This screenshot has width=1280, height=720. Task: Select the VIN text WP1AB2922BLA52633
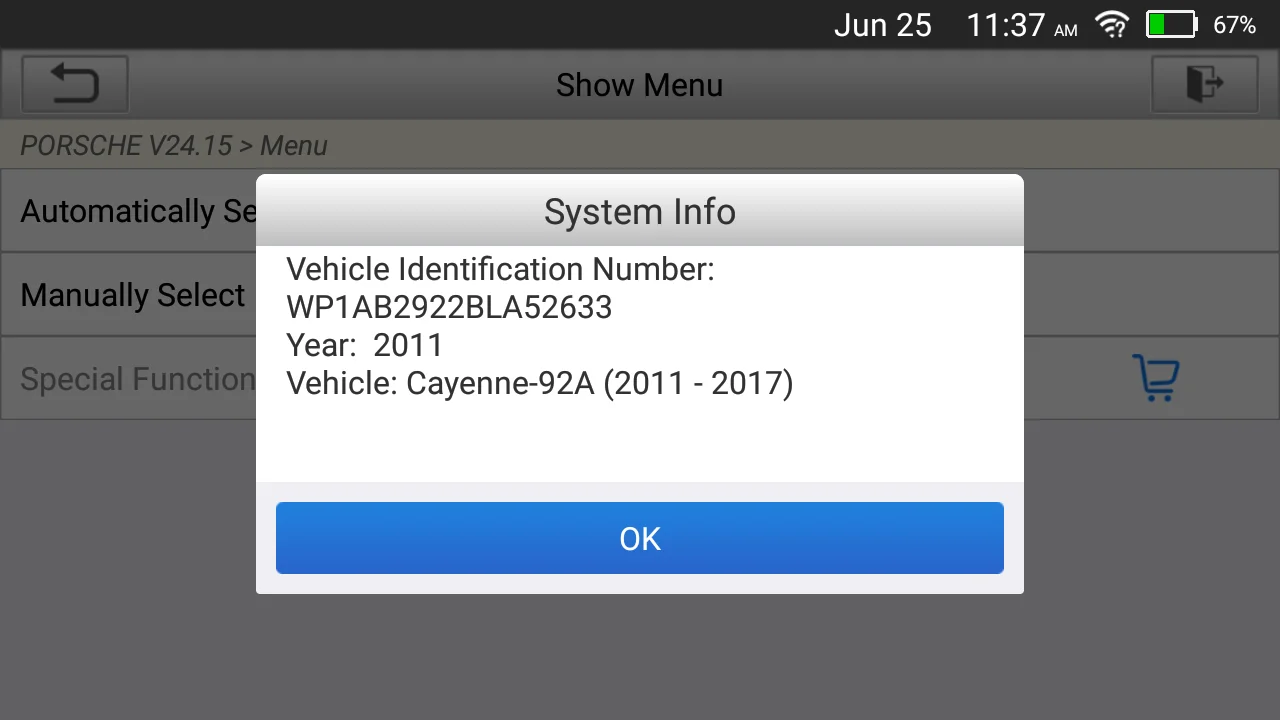click(449, 307)
